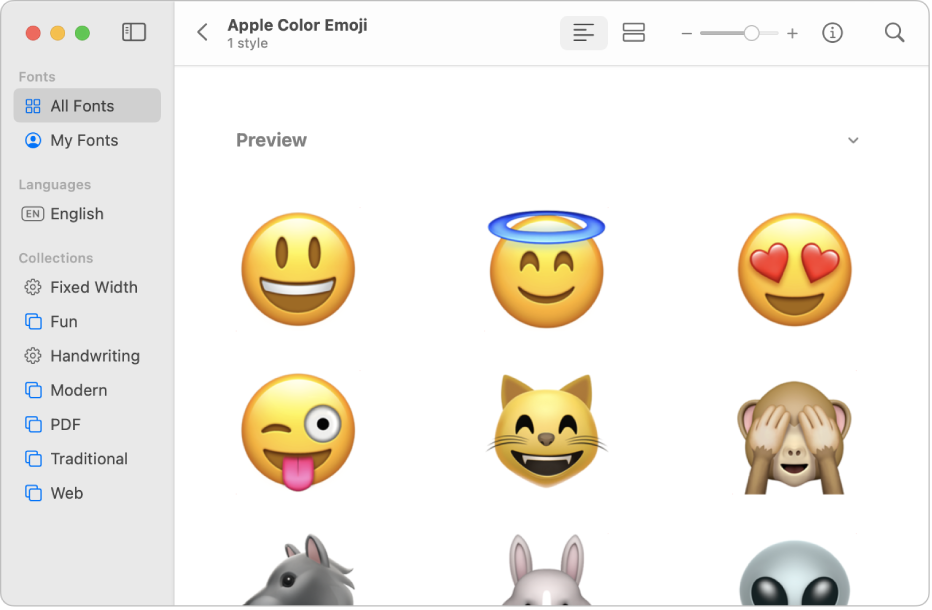Click the Apple Color Emoji title
932x610 pixels.
coord(297,25)
